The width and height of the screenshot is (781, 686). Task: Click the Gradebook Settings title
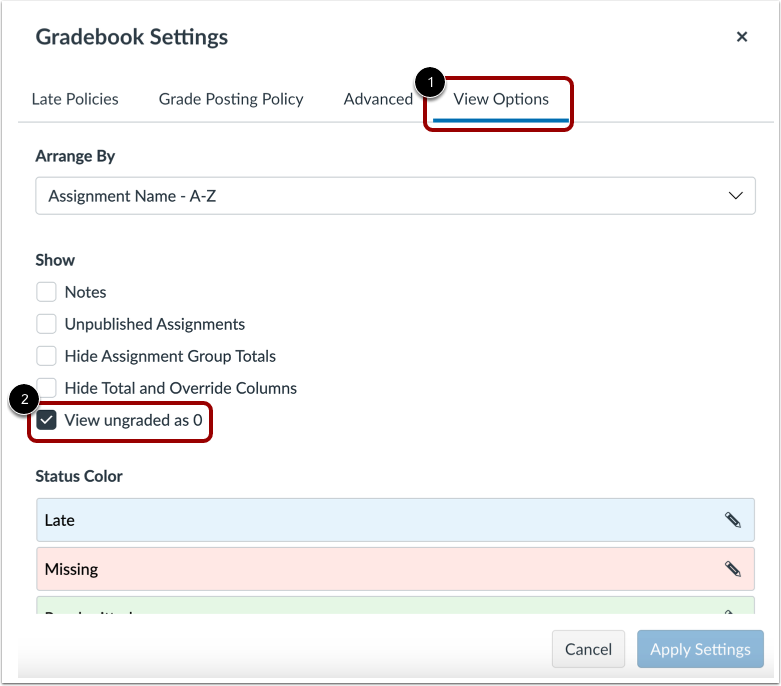(x=131, y=37)
